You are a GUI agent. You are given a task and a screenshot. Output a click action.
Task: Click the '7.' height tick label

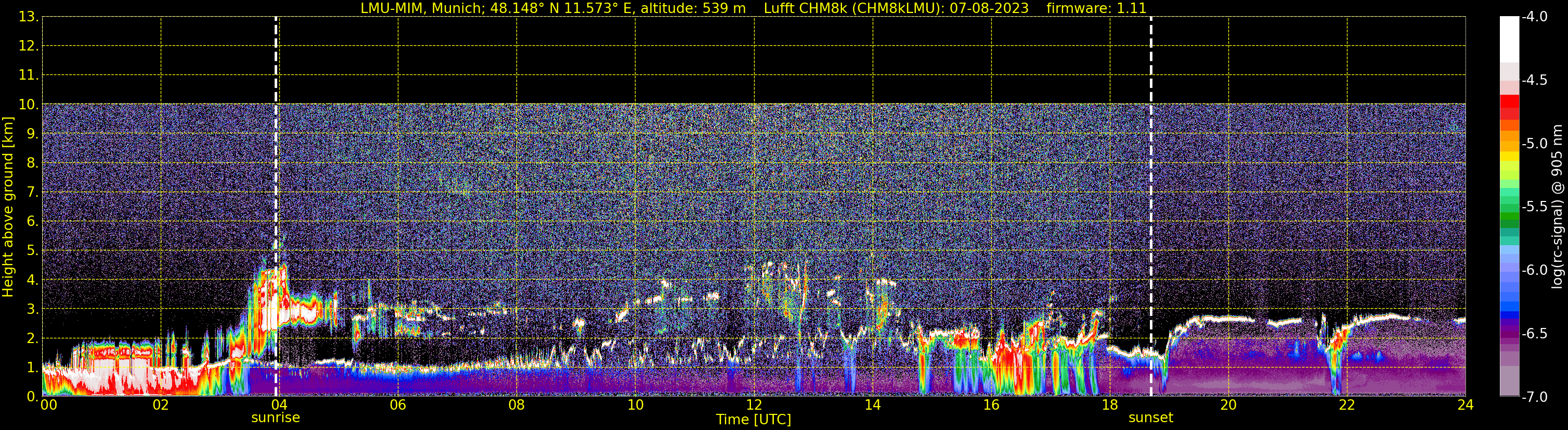point(33,192)
